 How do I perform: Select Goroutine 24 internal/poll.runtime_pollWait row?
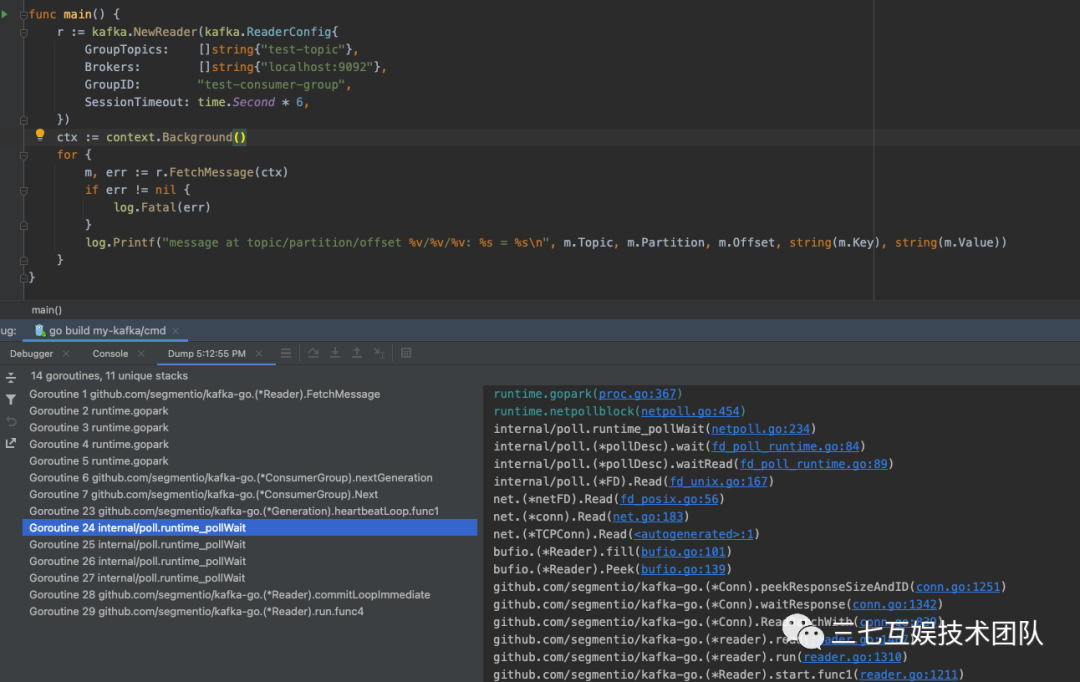click(250, 528)
